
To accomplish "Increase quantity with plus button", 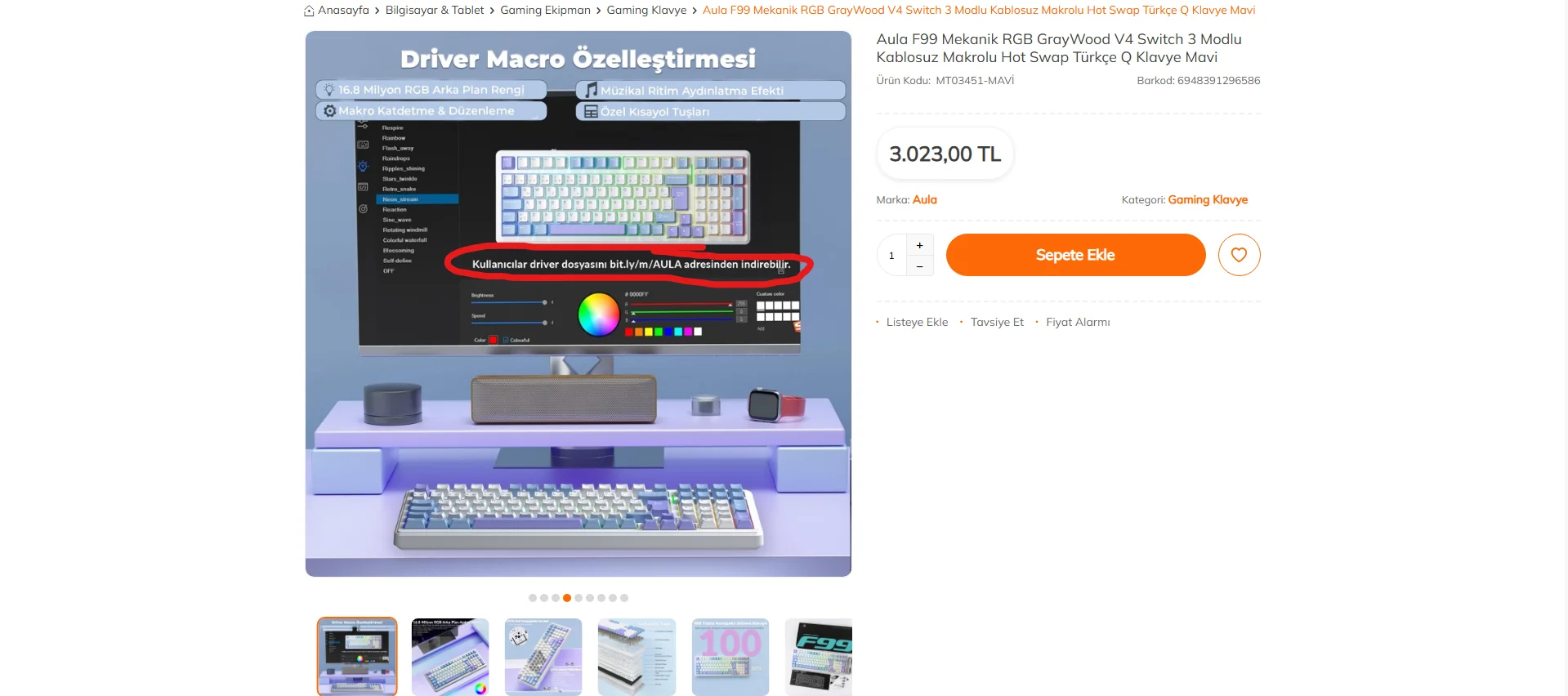I will [919, 245].
